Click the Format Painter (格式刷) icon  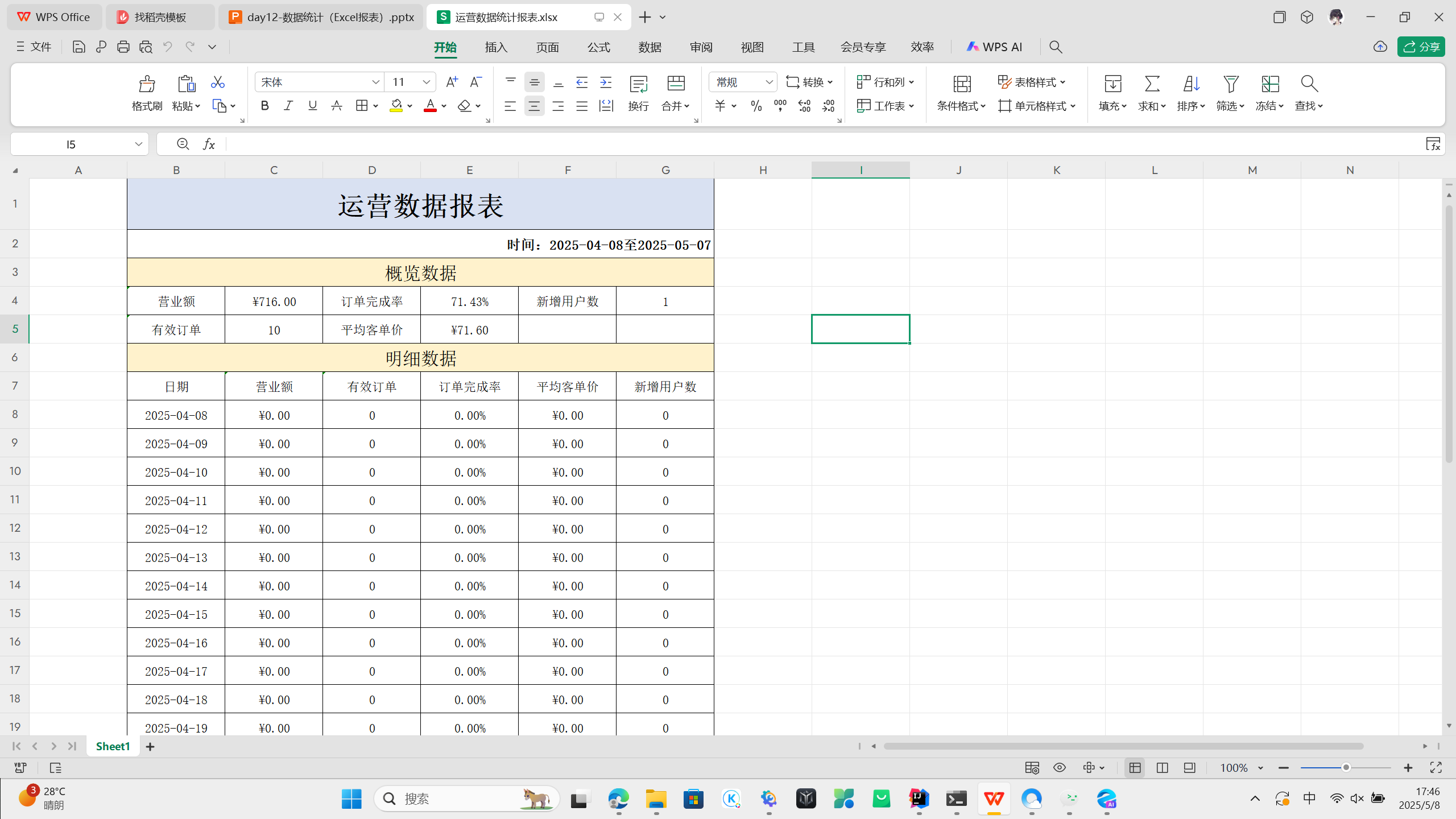pyautogui.click(x=147, y=84)
